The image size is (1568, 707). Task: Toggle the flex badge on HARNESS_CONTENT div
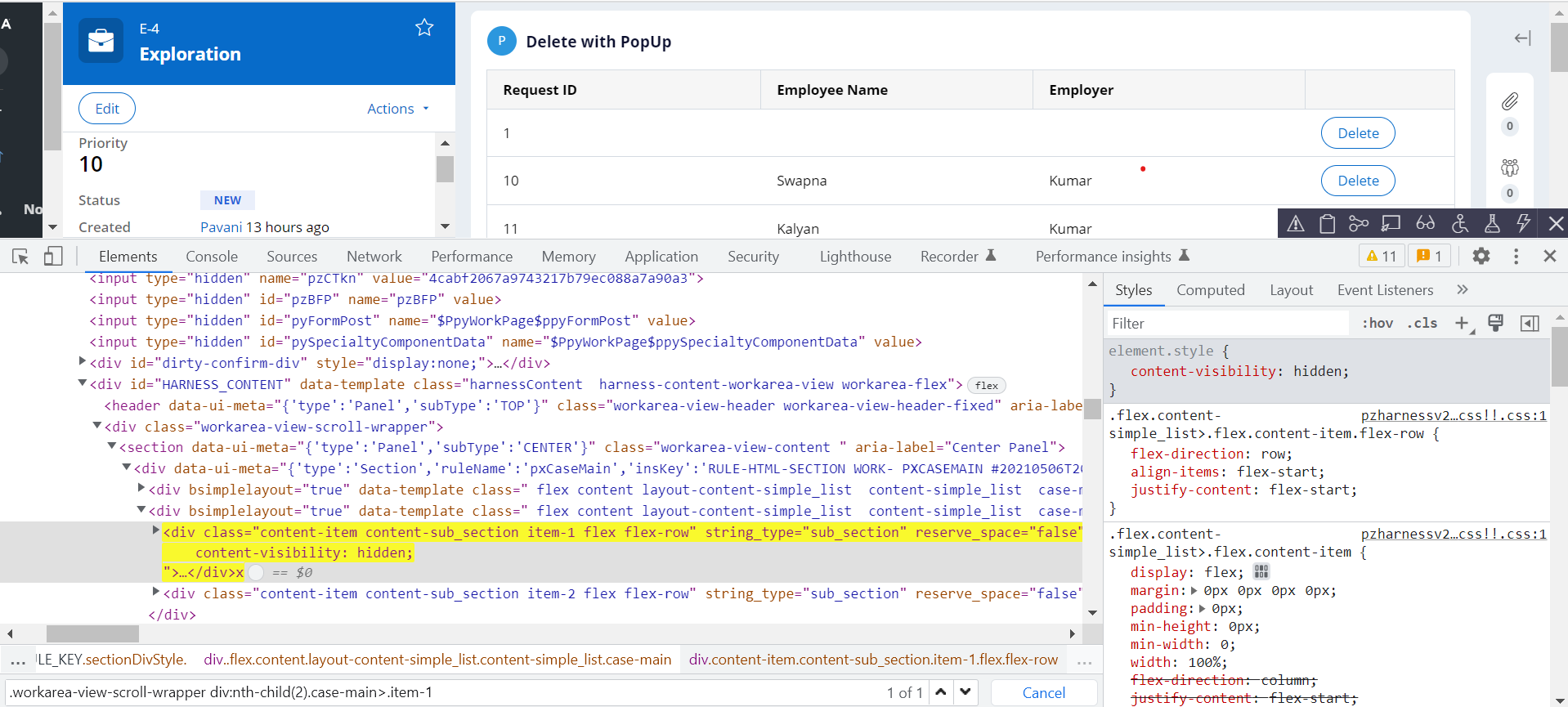[x=986, y=385]
